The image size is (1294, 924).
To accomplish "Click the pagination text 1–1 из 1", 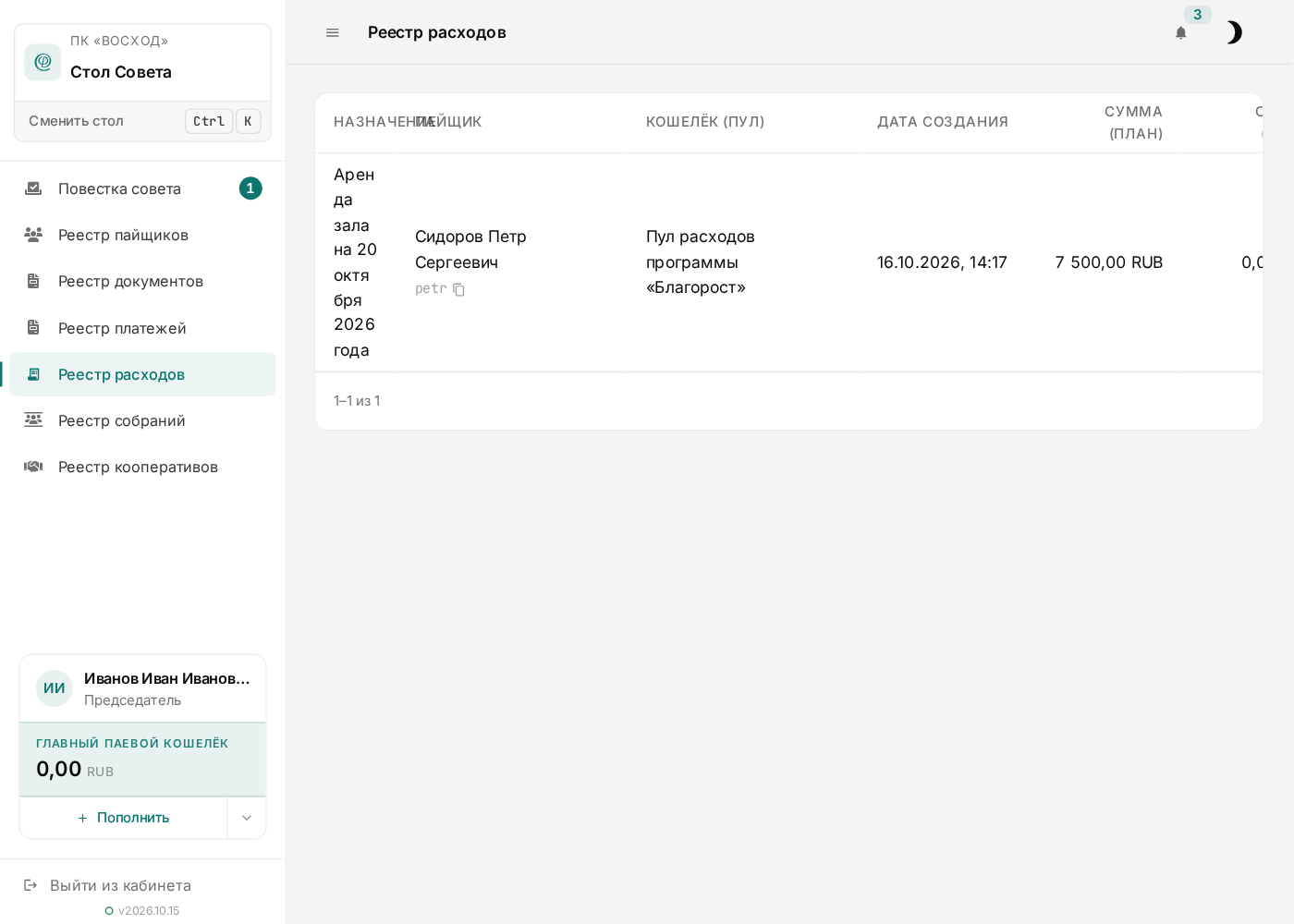I will 357,401.
